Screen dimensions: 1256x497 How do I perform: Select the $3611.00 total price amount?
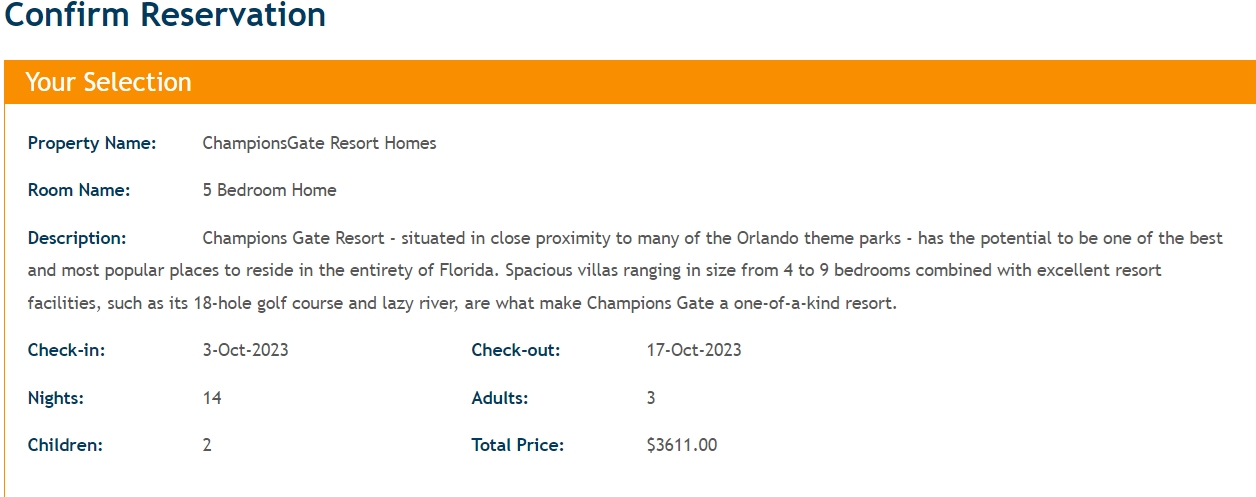pyautogui.click(x=682, y=445)
